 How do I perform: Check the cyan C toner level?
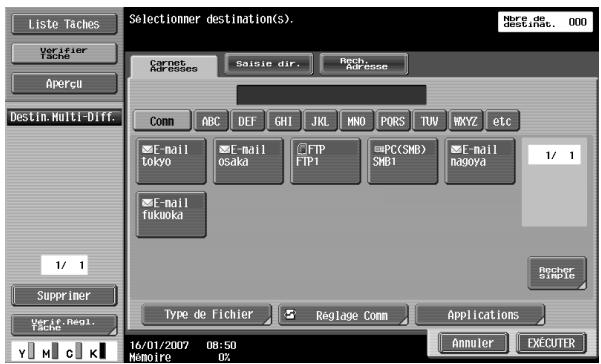(x=74, y=351)
